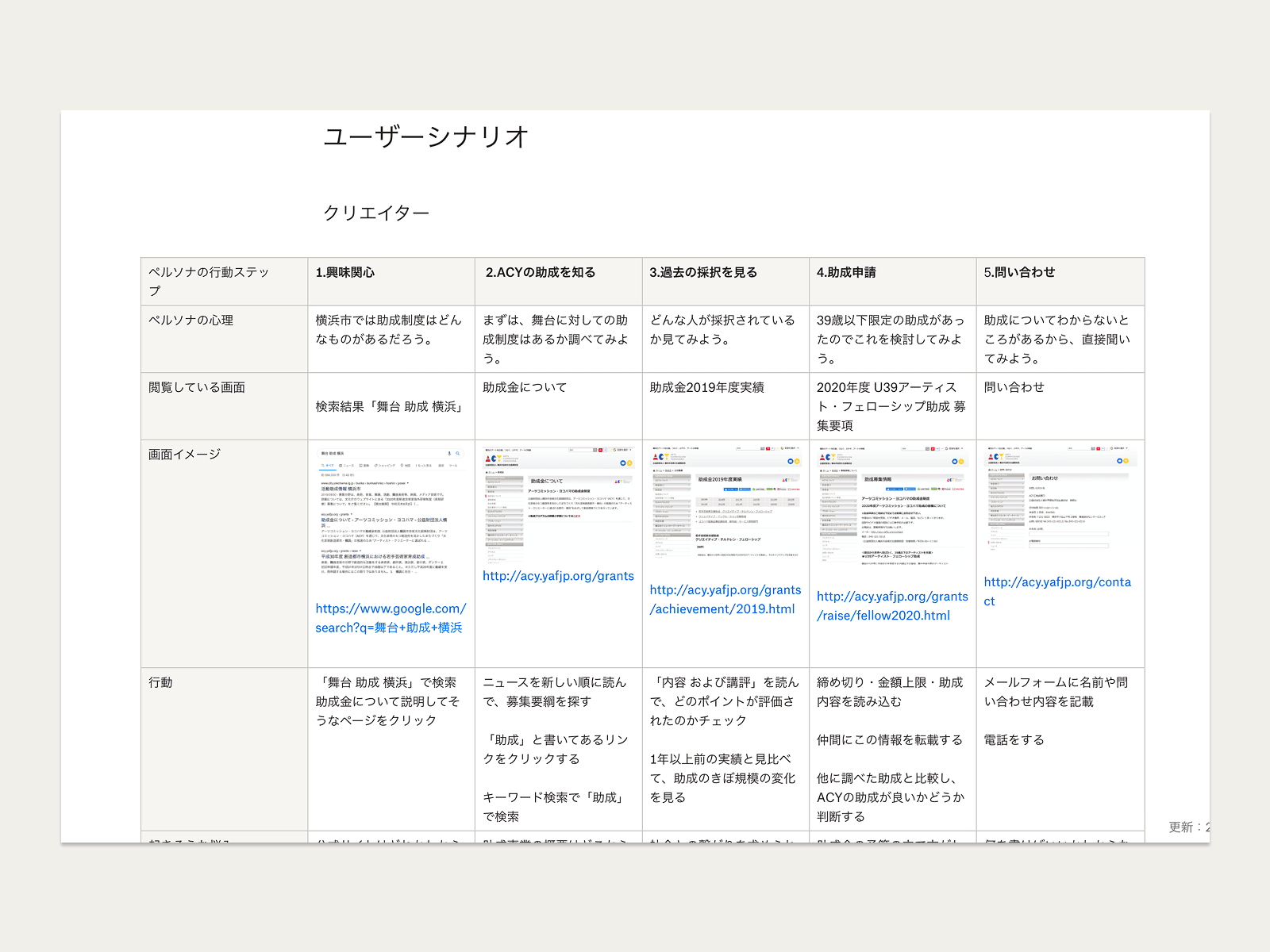This screenshot has height=952, width=1270.
Task: Click the 助成金2019年度実績 screen name cell
Action: [725, 406]
